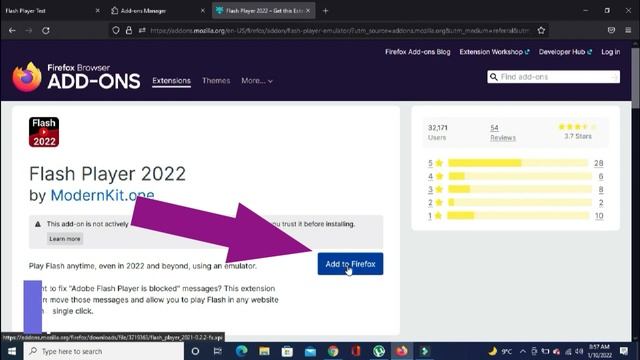Click the browser address bar URL
This screenshot has height=360, width=640.
pos(339,31)
